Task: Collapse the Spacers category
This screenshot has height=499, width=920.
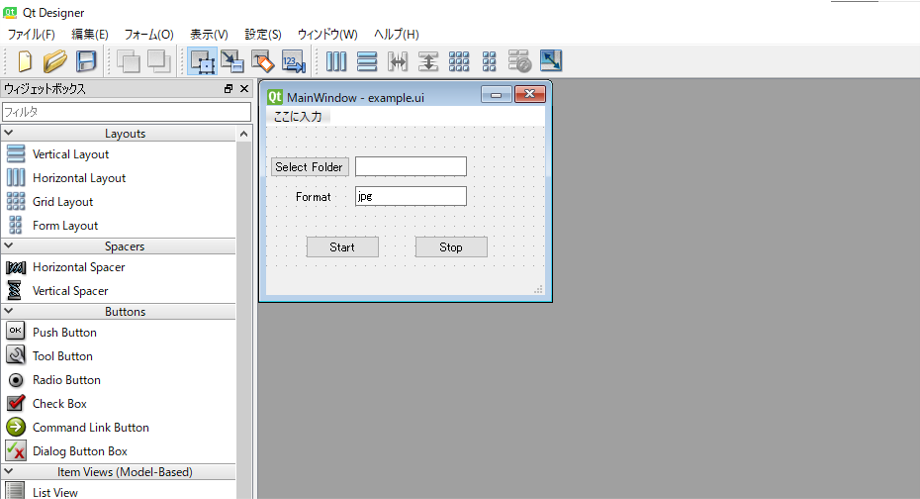Action: click(x=9, y=245)
